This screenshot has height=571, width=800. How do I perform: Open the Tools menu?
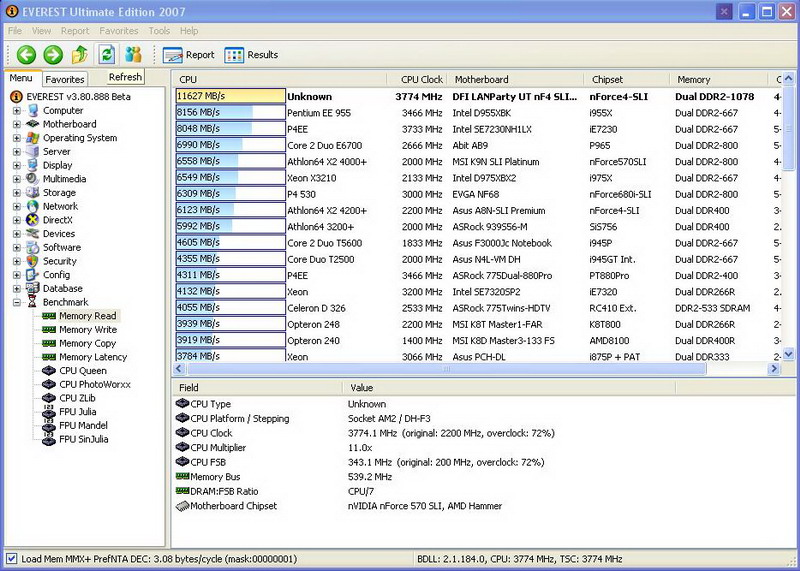tap(159, 31)
